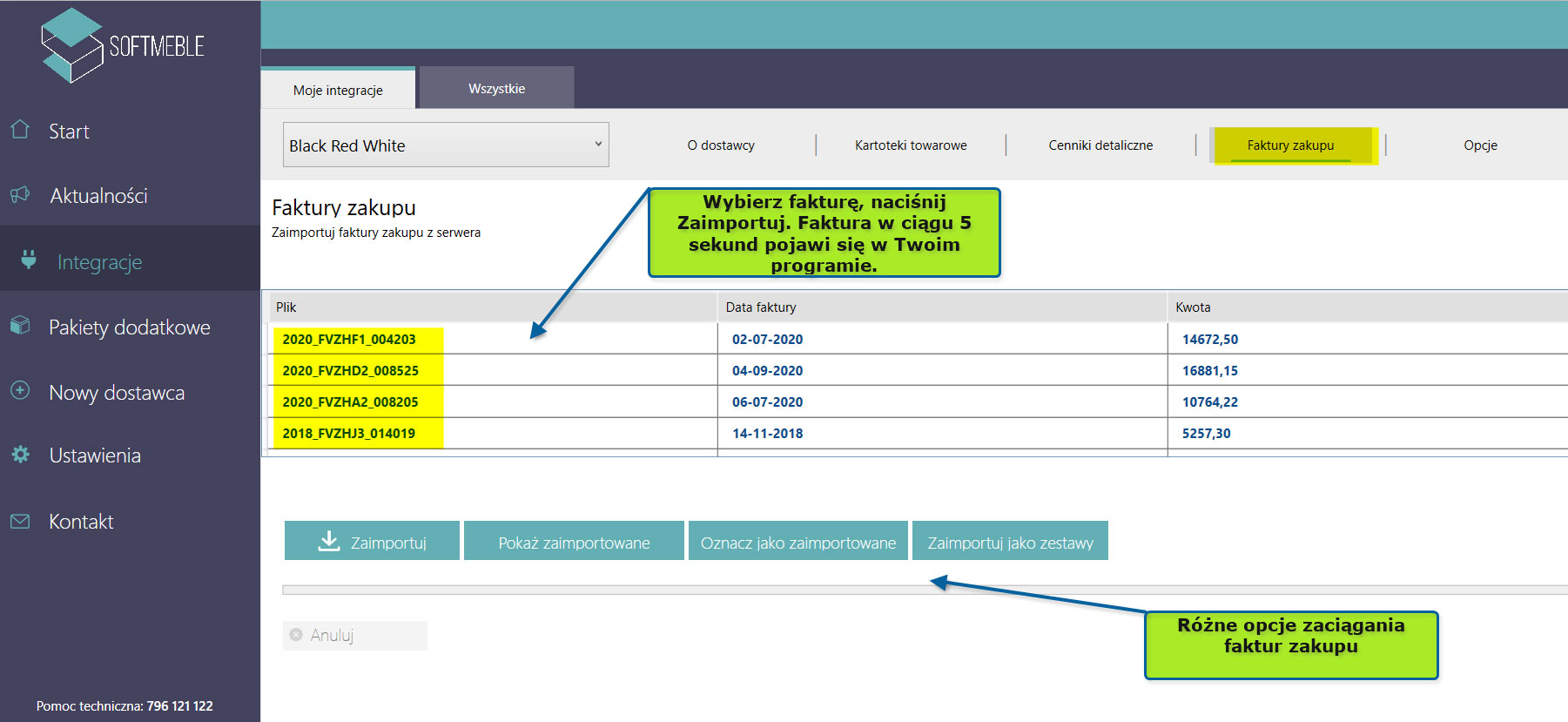The height and width of the screenshot is (722, 1568).
Task: Click the Softmeble logo
Action: click(x=122, y=45)
